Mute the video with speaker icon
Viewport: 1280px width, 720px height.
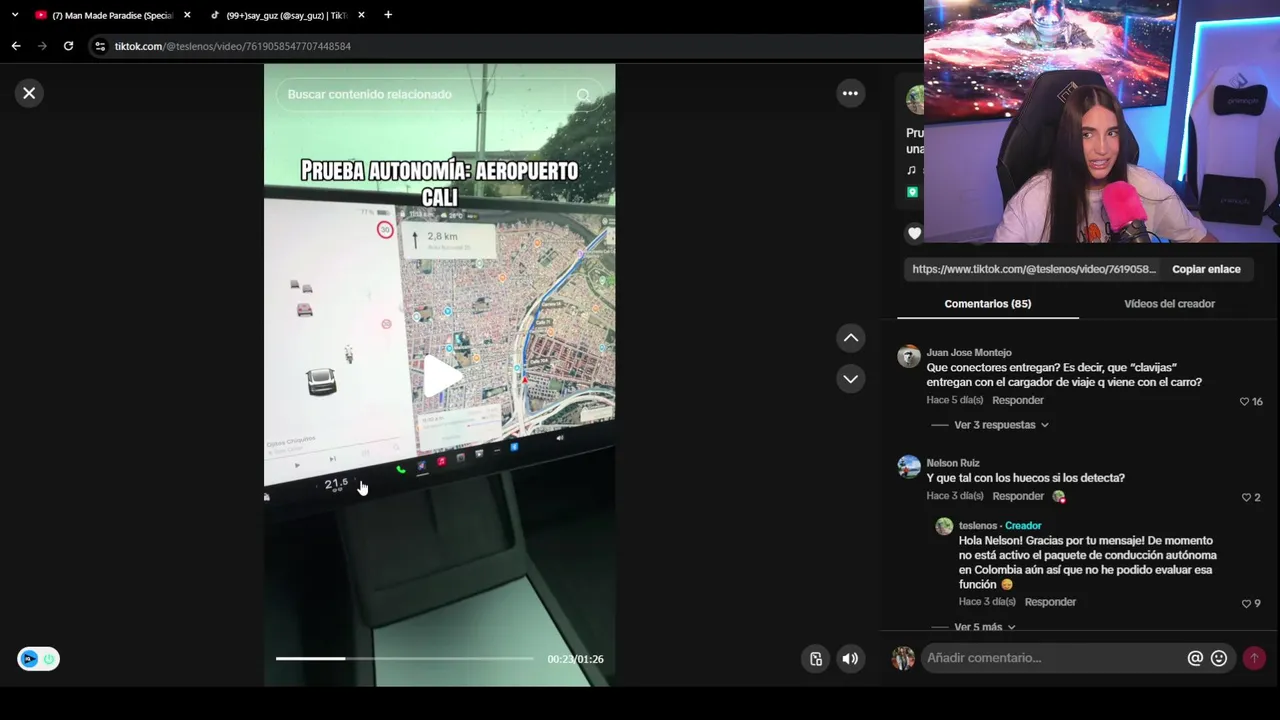850,659
